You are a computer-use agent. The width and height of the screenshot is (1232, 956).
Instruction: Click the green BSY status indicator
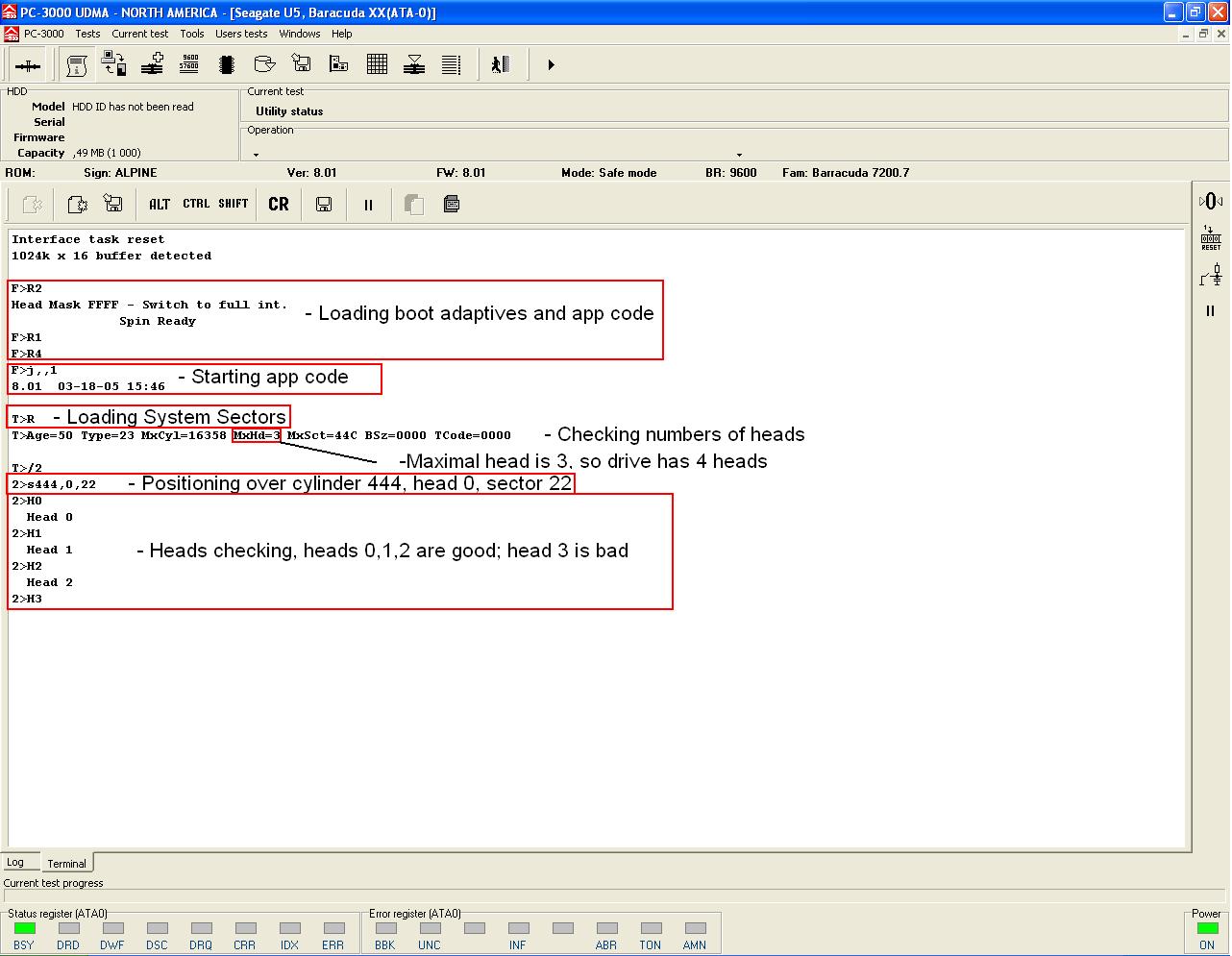[x=24, y=928]
